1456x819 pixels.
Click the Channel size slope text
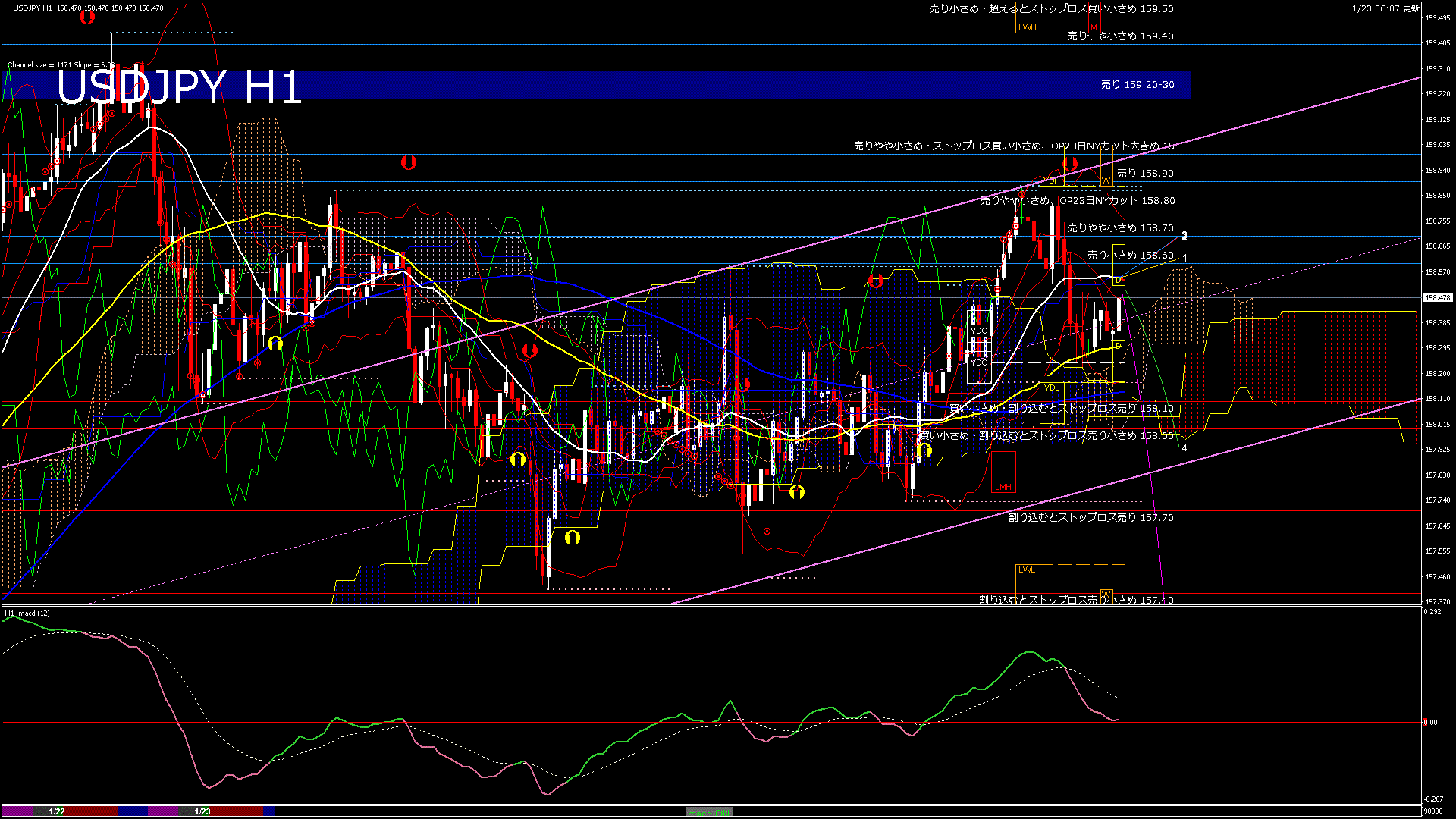[x=61, y=65]
